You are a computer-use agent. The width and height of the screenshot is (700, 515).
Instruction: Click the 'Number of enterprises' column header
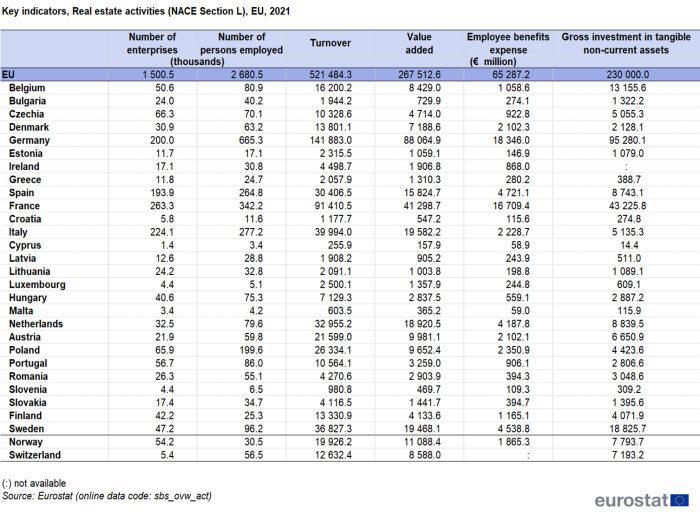pos(152,43)
